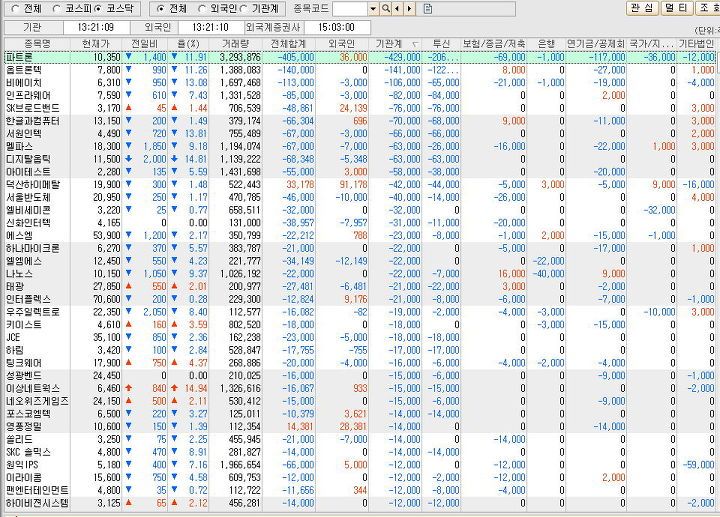Choose the 기관계 radio button
Image resolution: width=720 pixels, height=517 pixels.
click(x=243, y=8)
